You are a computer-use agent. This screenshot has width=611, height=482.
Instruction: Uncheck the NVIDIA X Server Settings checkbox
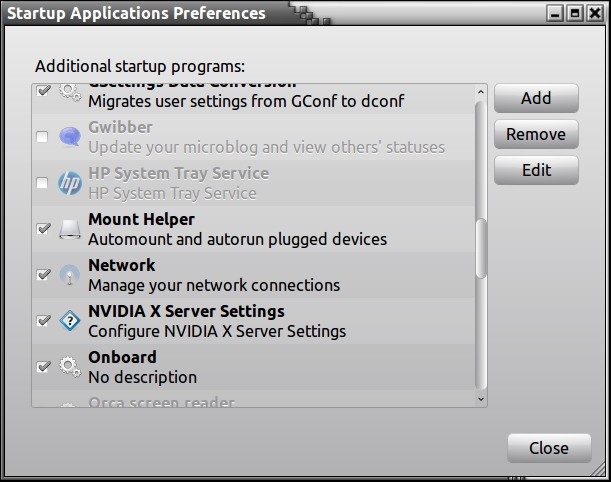[x=42, y=321]
